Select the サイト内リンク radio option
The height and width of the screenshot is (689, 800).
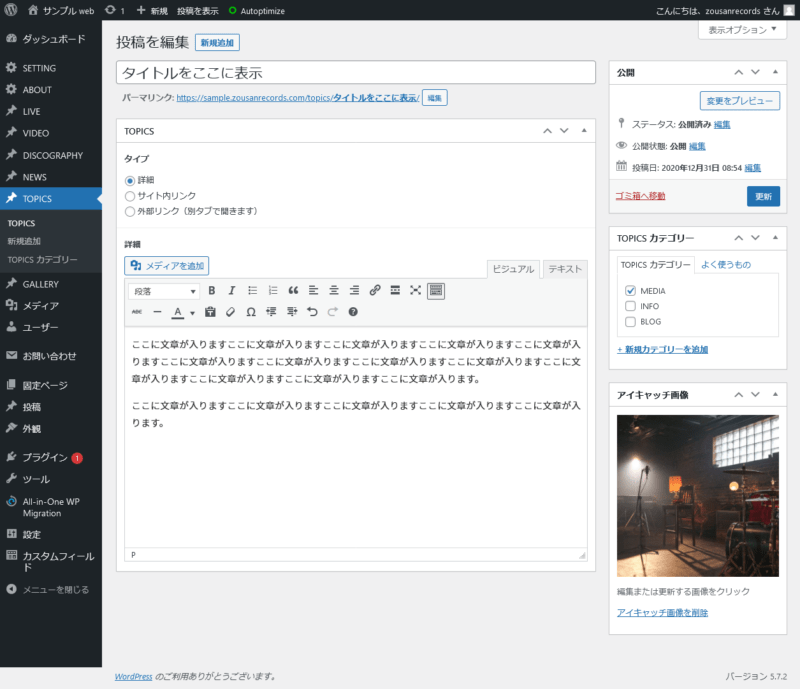pyautogui.click(x=130, y=196)
